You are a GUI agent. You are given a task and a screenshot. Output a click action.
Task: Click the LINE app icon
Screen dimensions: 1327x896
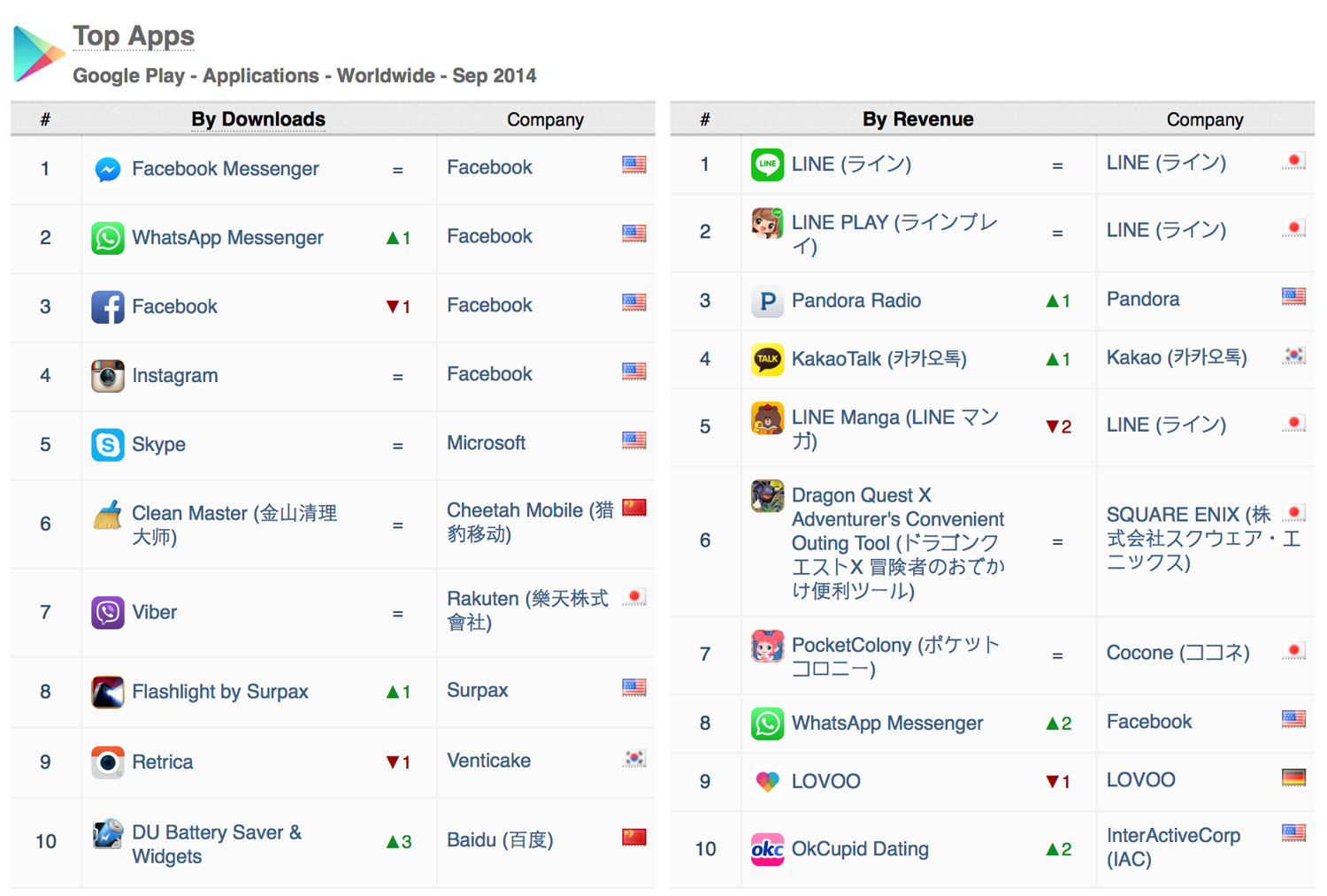tap(767, 165)
